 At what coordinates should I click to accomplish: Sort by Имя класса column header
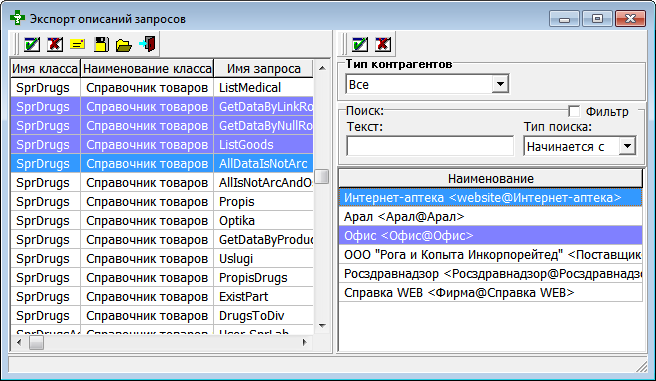45,69
